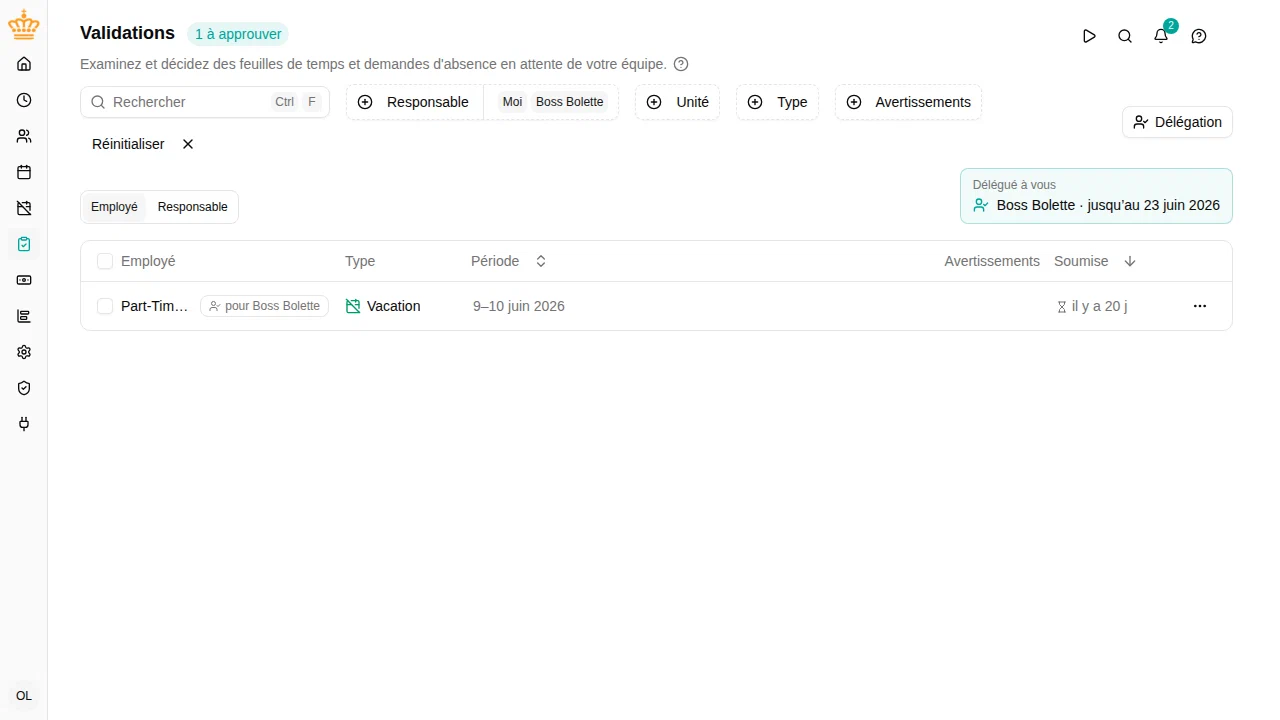Tick the checkbox for Part-Tim… row

[x=105, y=306]
